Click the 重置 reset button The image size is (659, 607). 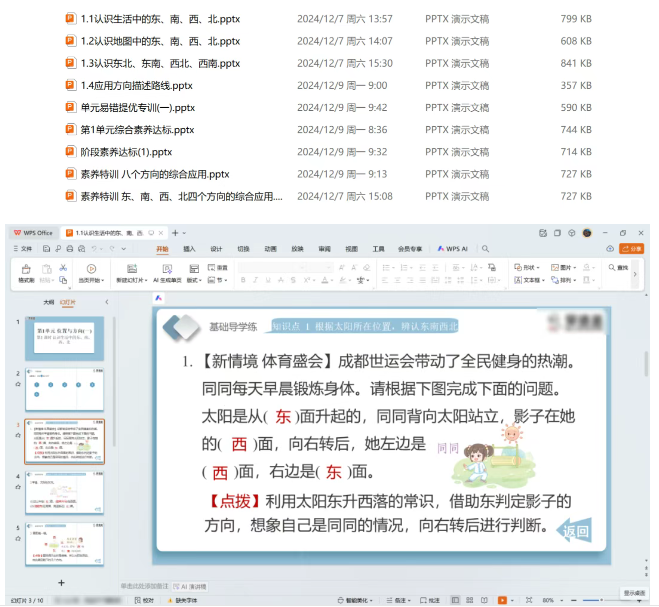click(217, 268)
